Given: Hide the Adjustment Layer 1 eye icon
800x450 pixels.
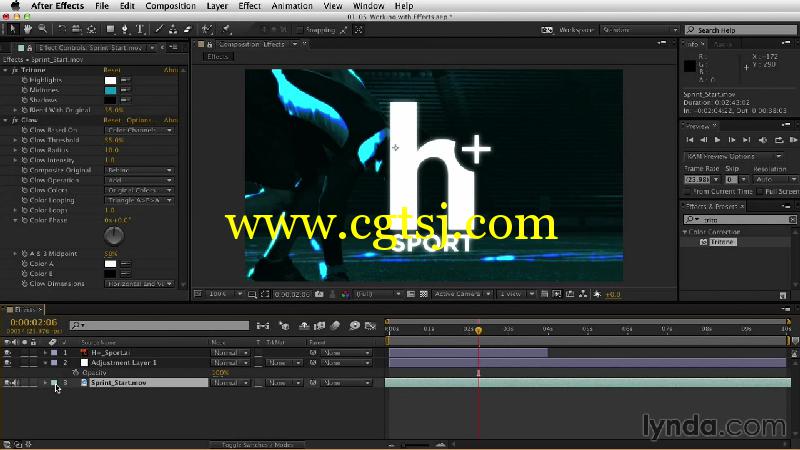Looking at the screenshot, I should 7,363.
